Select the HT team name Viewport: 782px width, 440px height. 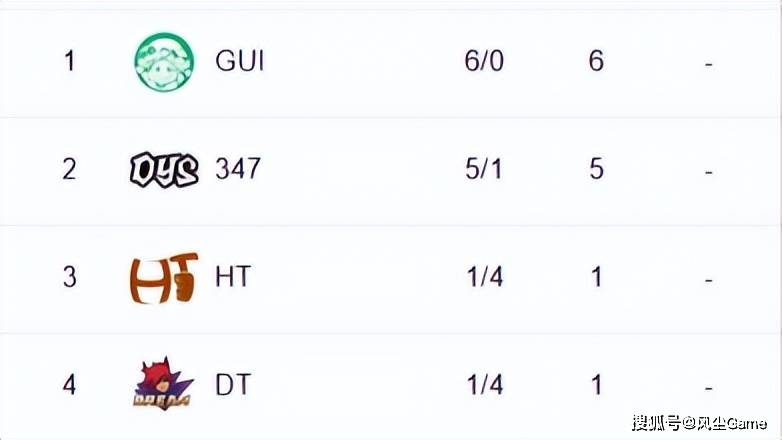point(233,277)
